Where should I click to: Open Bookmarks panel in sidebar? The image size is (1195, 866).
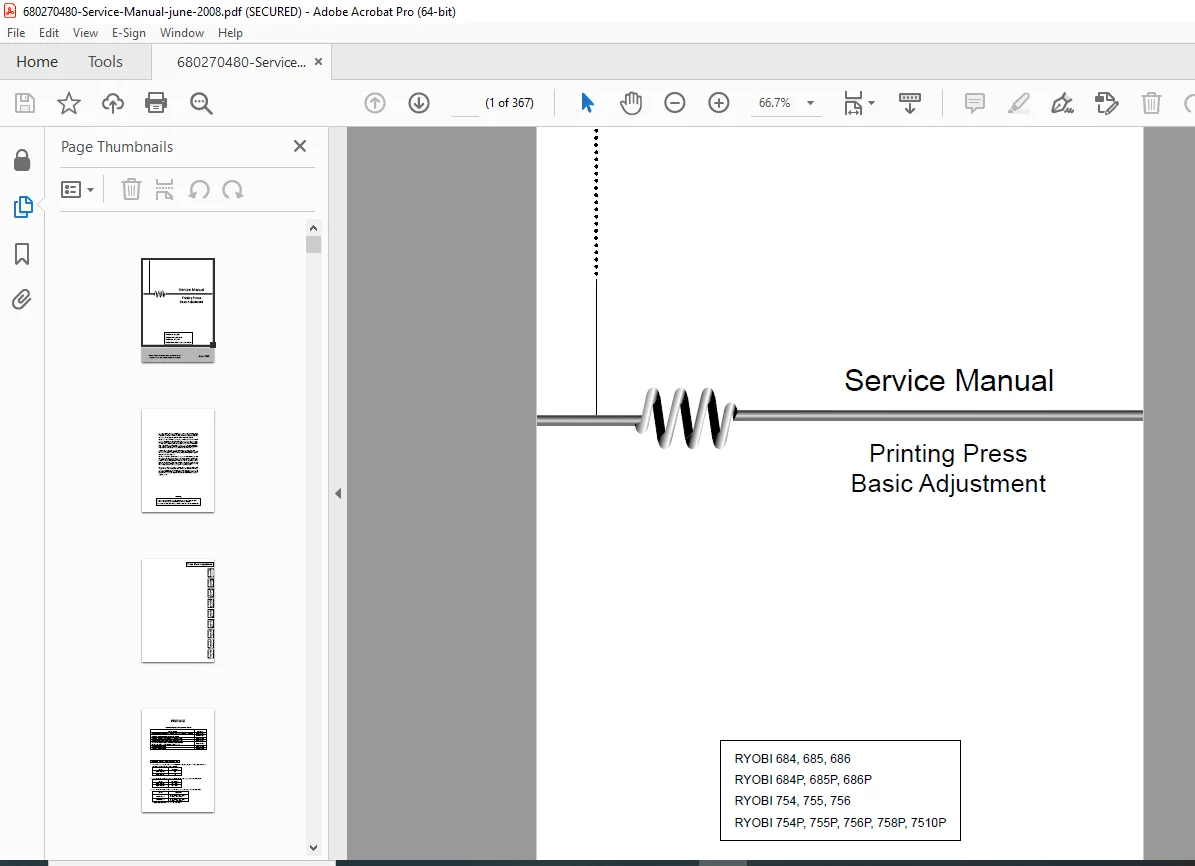click(22, 254)
